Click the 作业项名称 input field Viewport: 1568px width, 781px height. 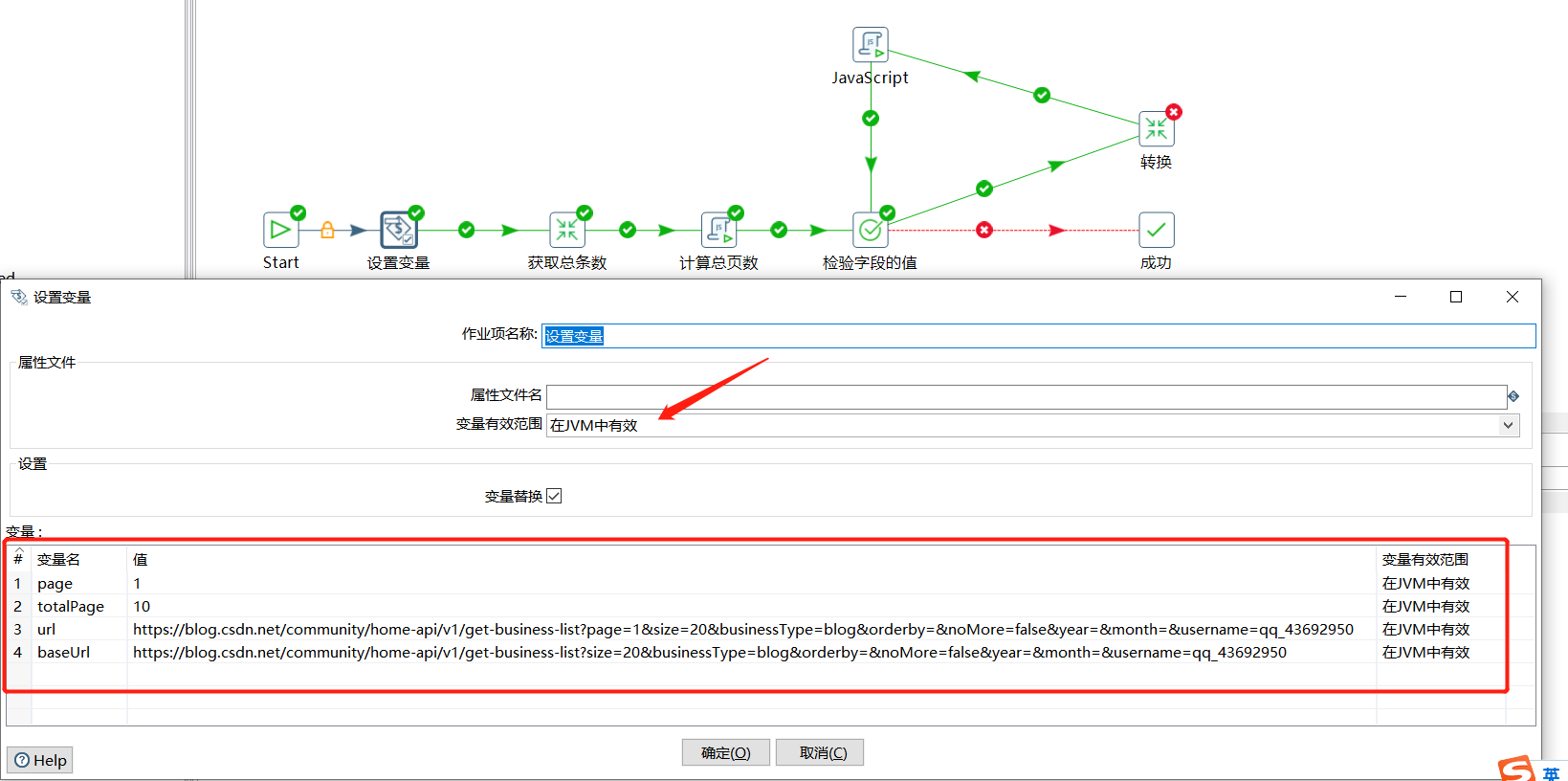[1038, 336]
